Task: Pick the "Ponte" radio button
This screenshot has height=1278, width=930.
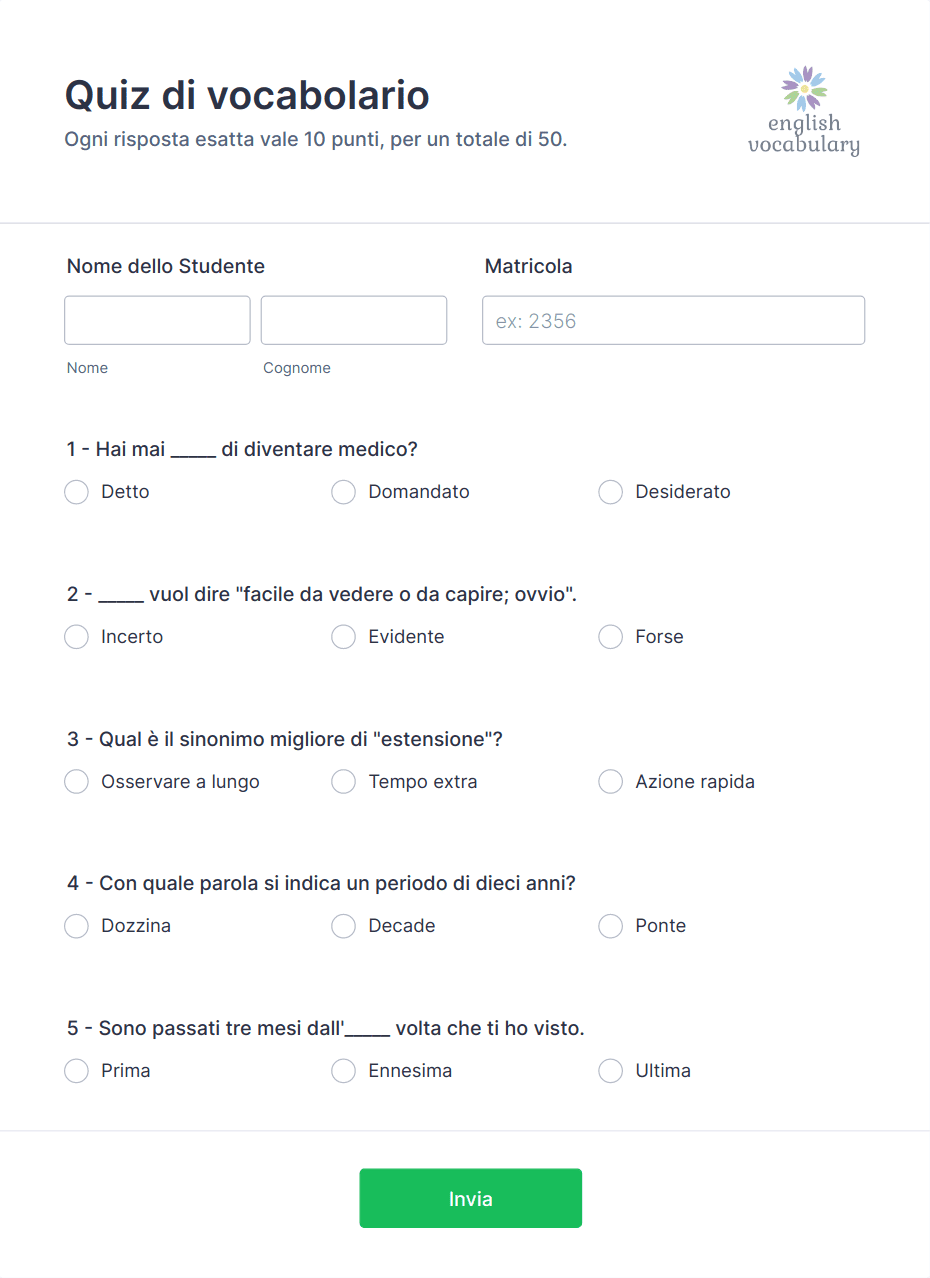Action: click(610, 926)
